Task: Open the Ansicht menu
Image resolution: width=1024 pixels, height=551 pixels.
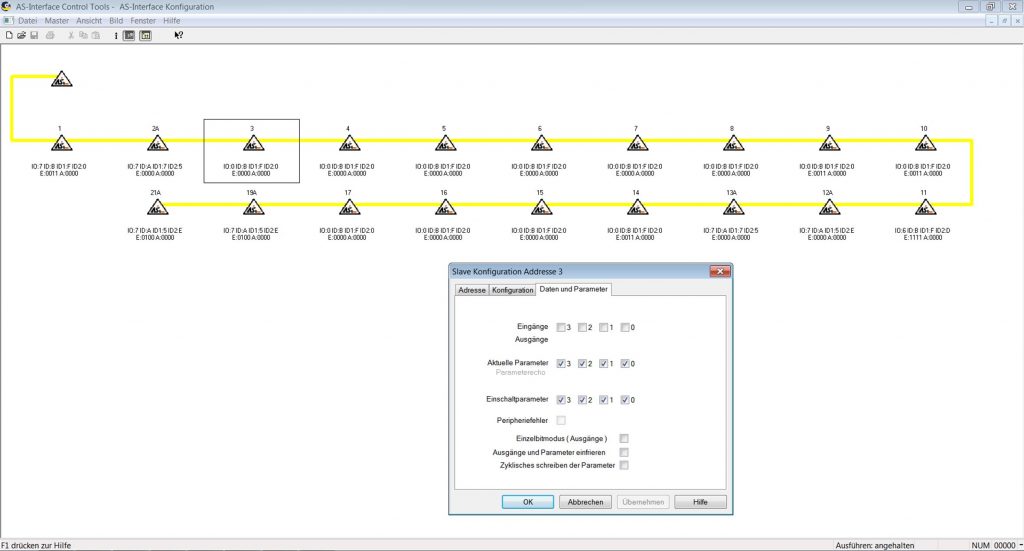Action: click(90, 20)
